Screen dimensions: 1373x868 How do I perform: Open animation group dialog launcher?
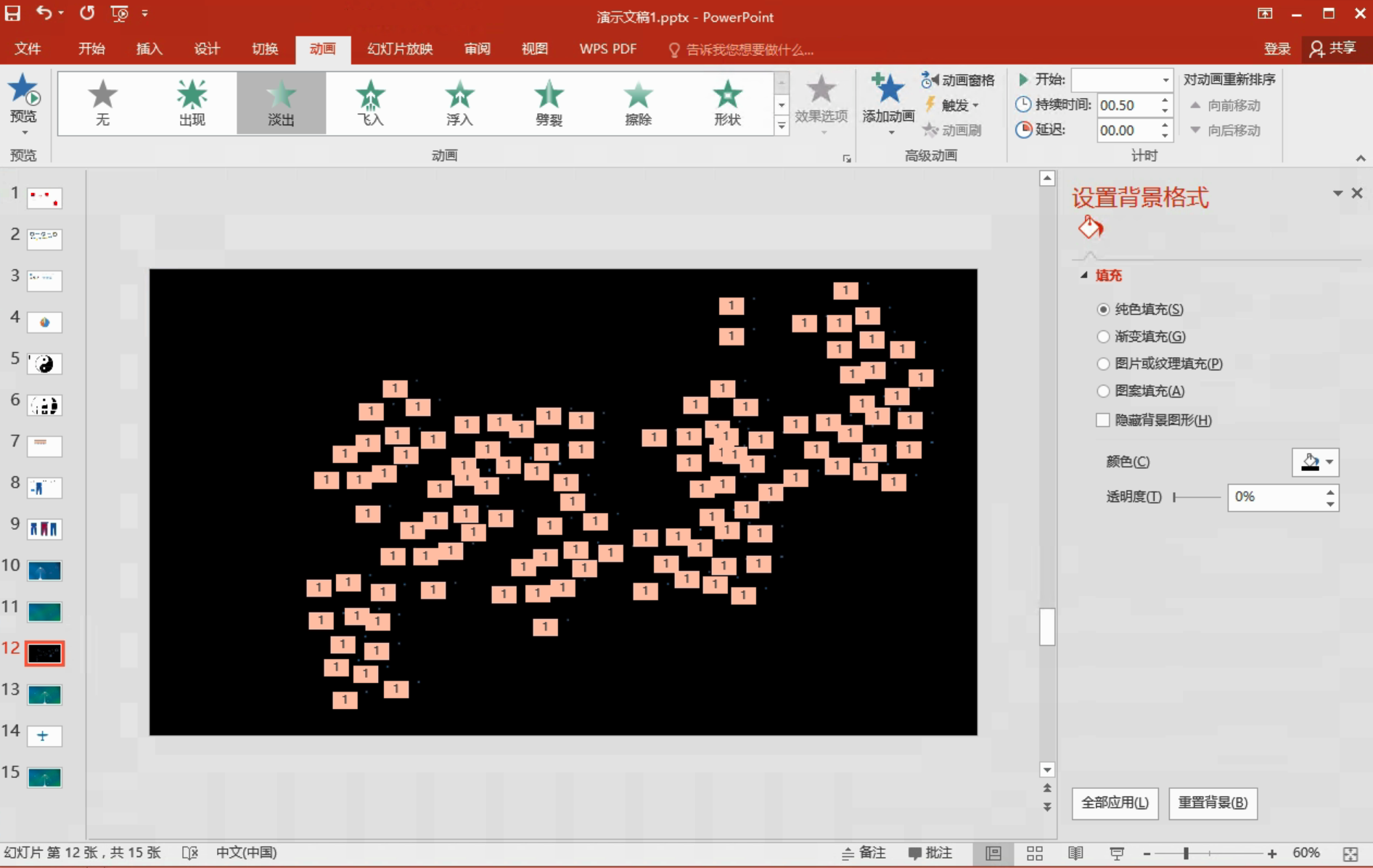(x=847, y=158)
